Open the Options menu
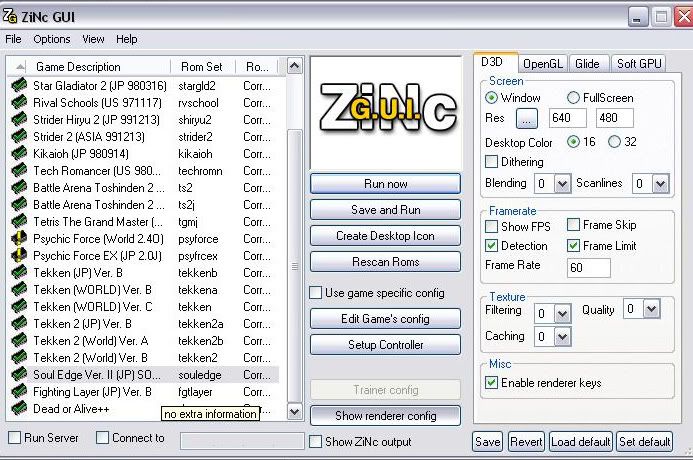 [x=52, y=39]
